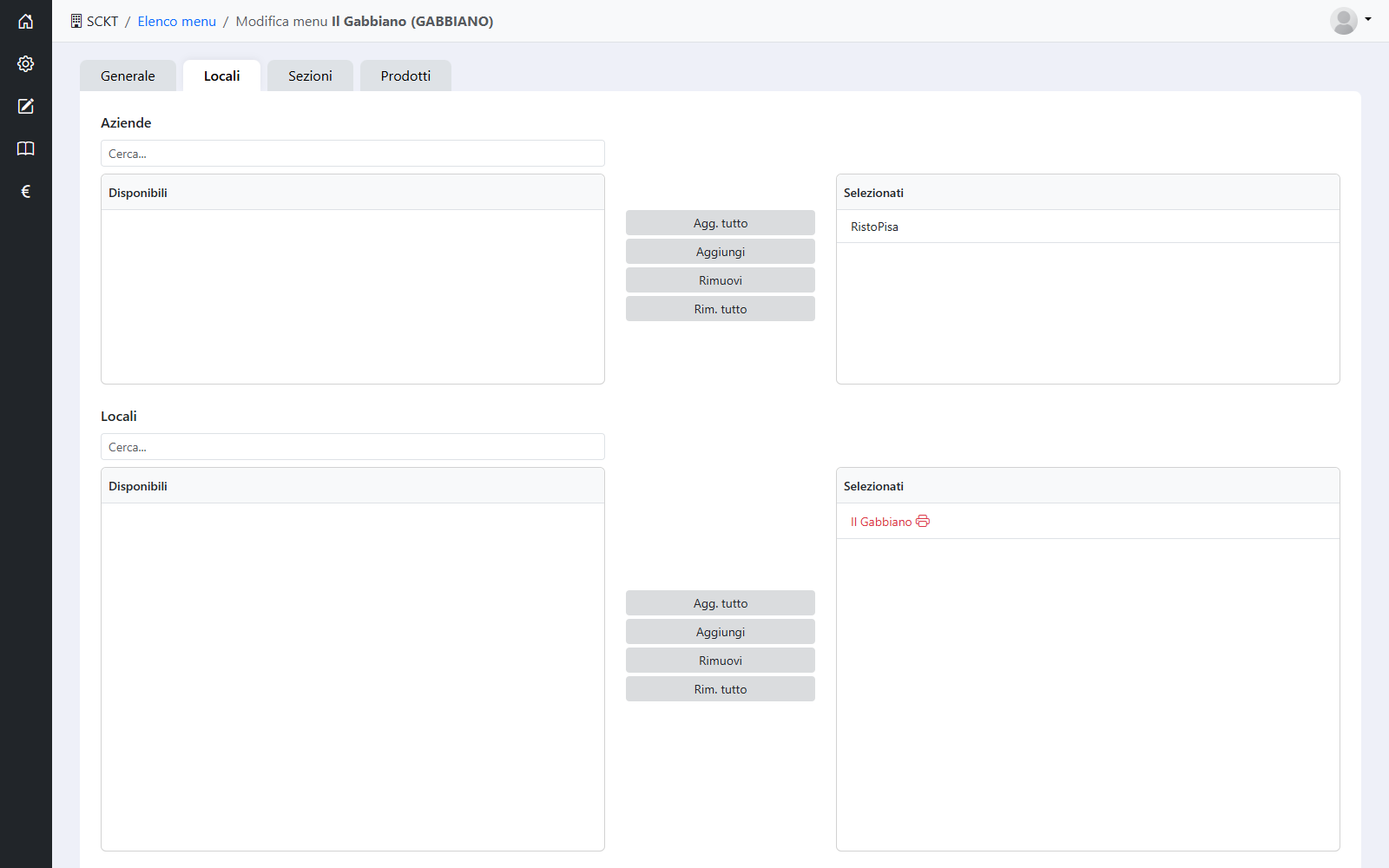
Task: Click the printer icon next to Il Gabbiano
Action: (923, 521)
